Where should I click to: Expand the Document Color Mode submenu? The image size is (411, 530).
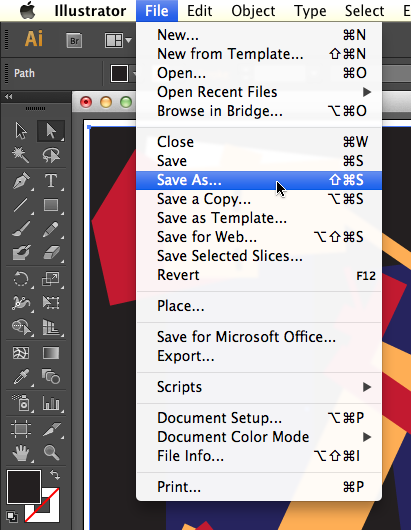coord(259,437)
